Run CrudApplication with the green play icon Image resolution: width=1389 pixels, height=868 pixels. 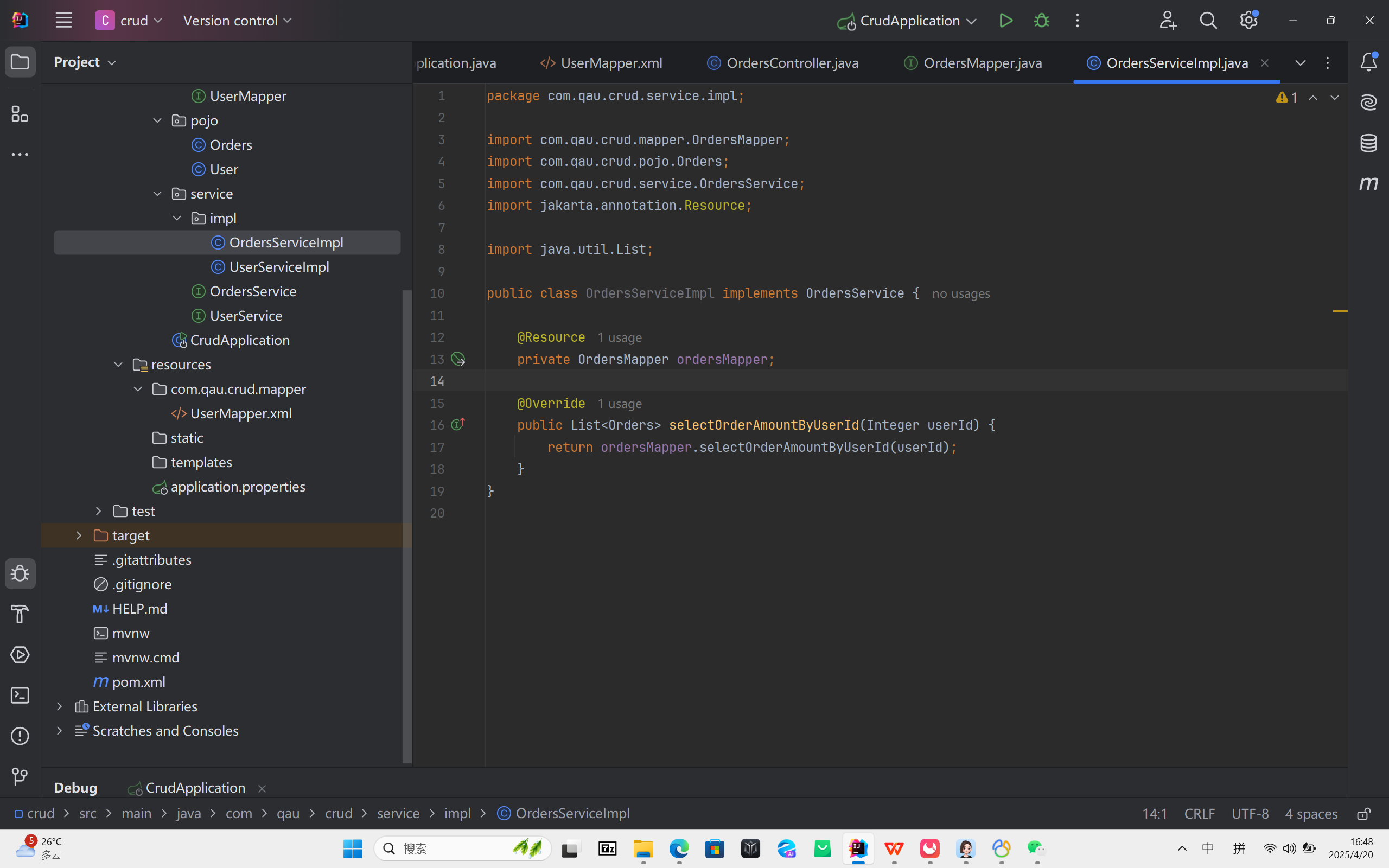coord(1005,21)
